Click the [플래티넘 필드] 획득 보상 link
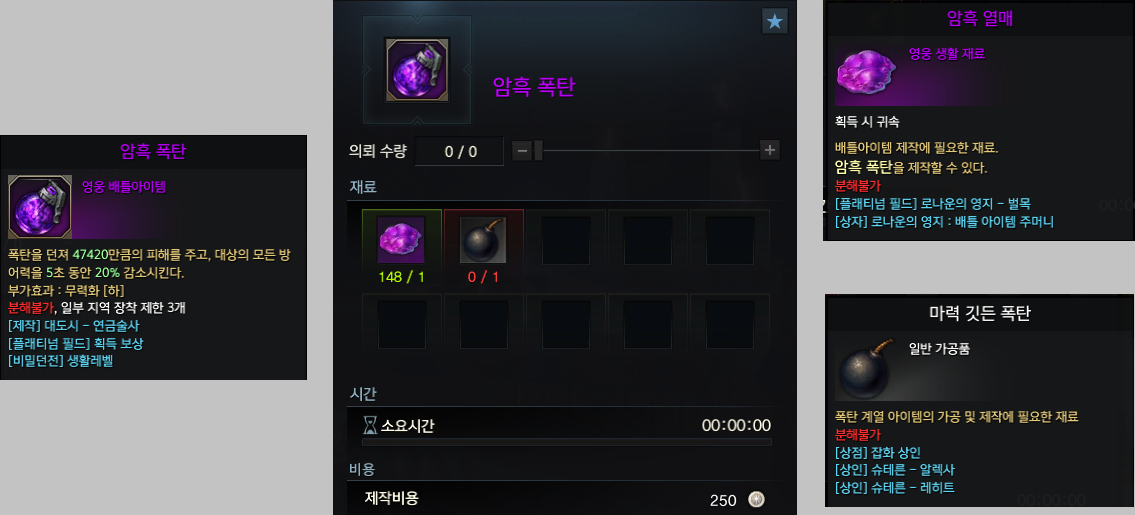This screenshot has height=515, width=1135. click(75, 343)
